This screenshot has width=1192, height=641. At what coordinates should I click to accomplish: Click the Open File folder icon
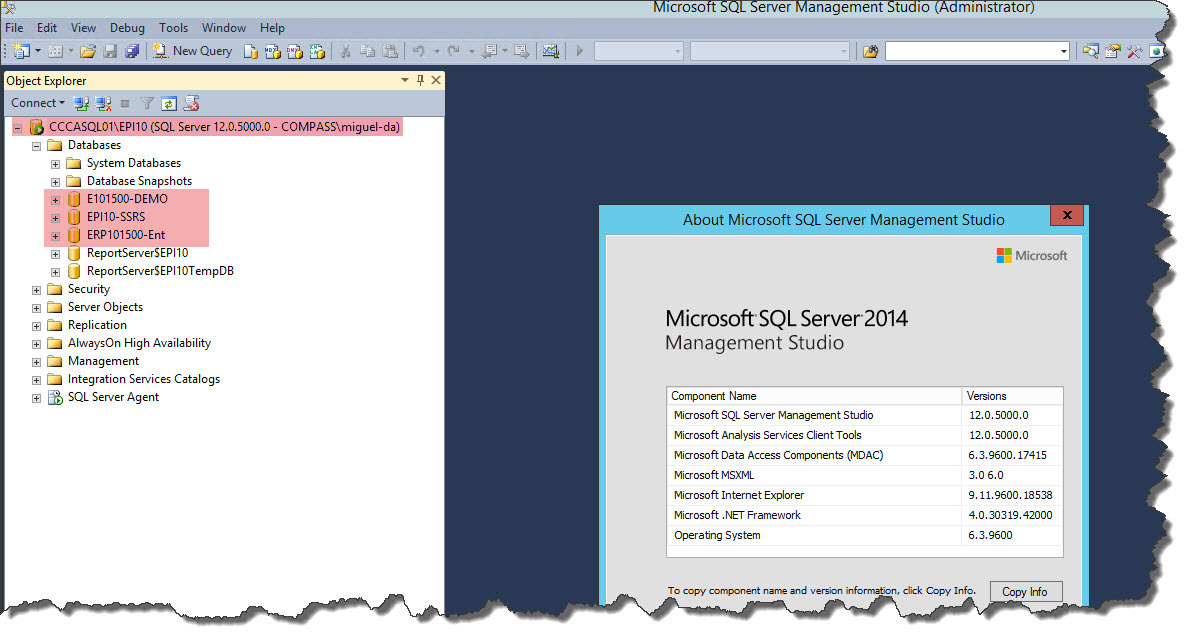(88, 51)
